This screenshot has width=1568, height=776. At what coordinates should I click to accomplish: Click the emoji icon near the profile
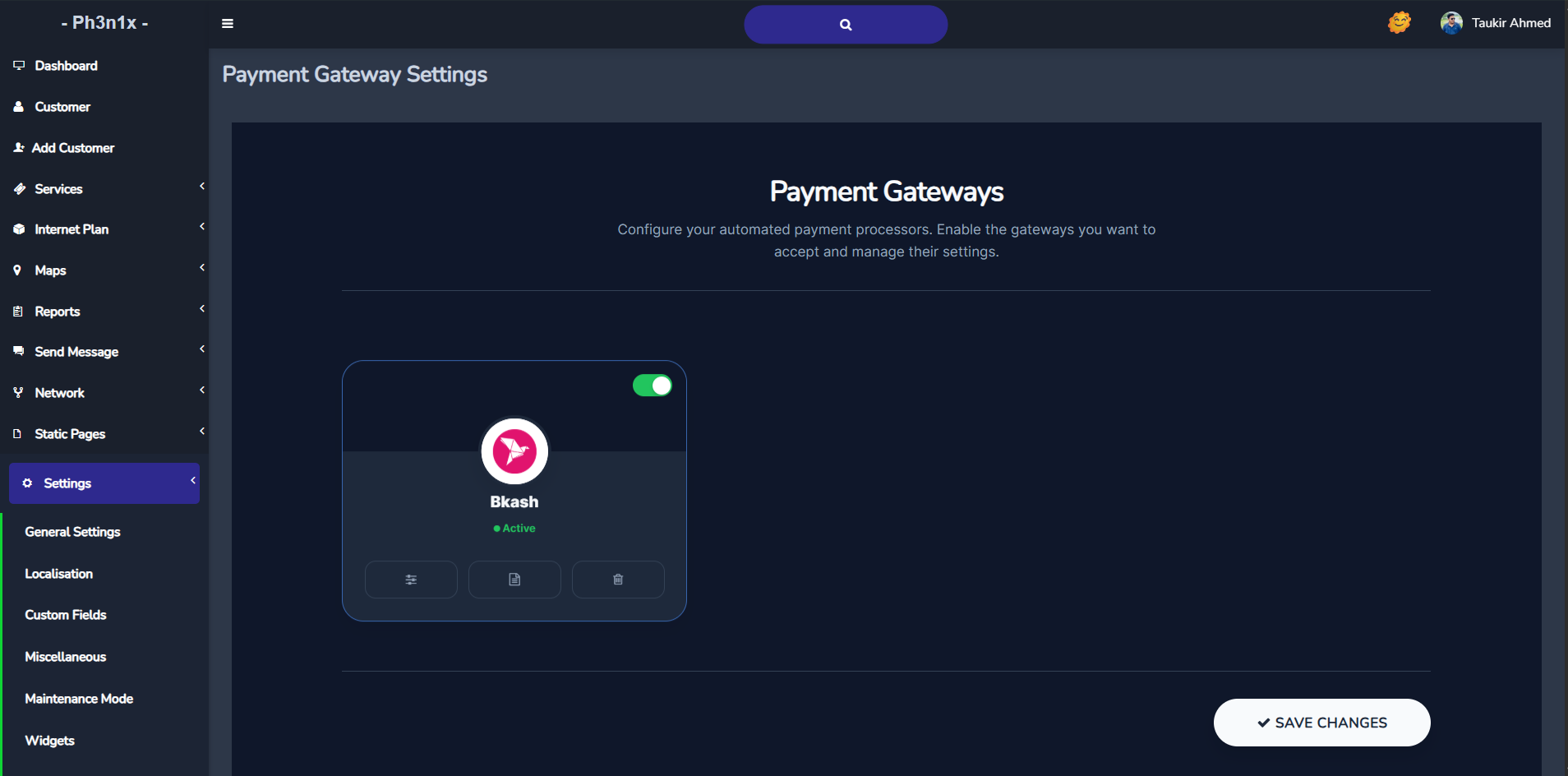[1399, 23]
